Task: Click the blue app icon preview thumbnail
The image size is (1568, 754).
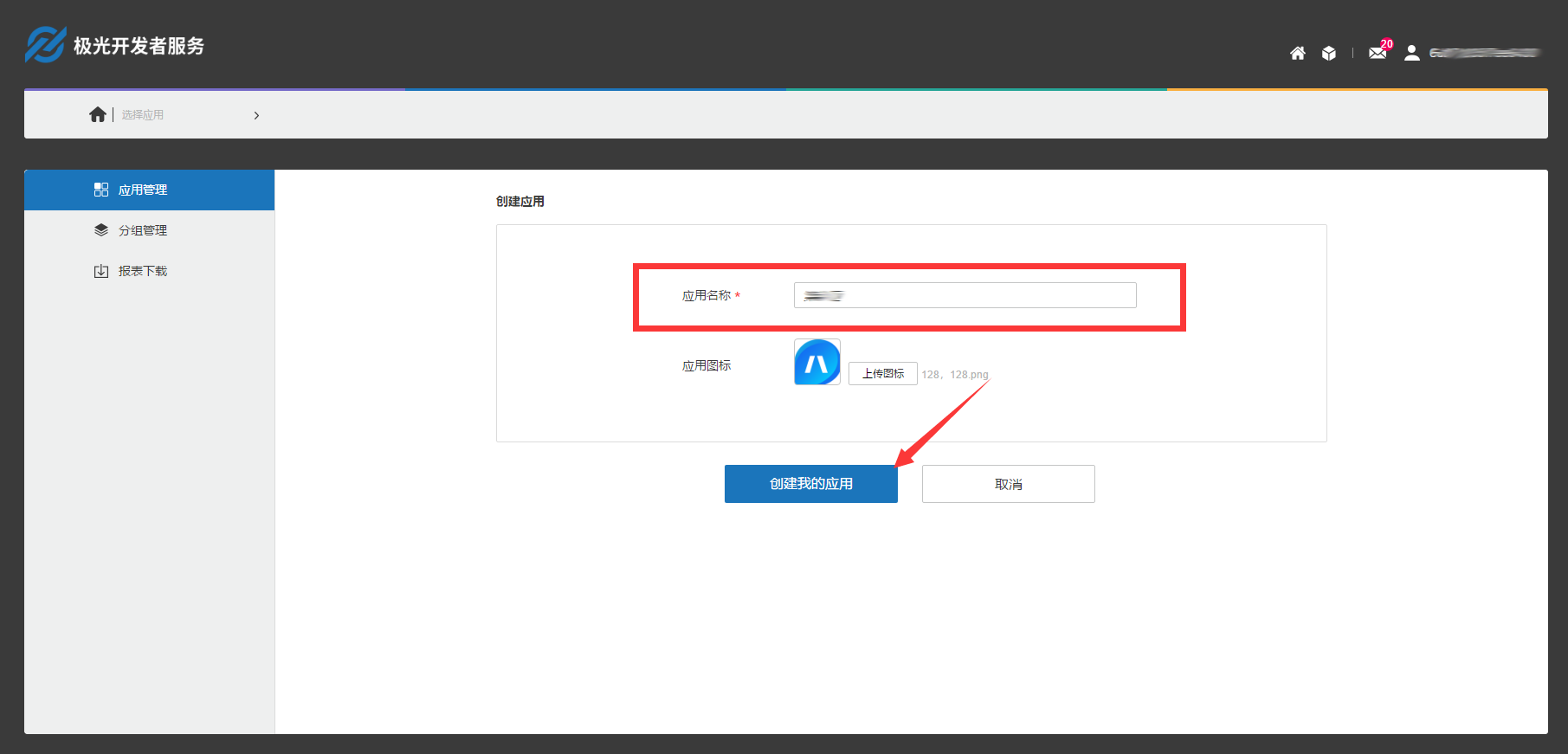Action: 816,362
